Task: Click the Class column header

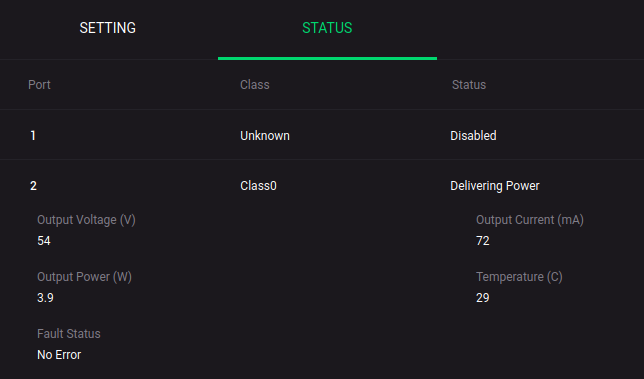Action: pos(255,85)
